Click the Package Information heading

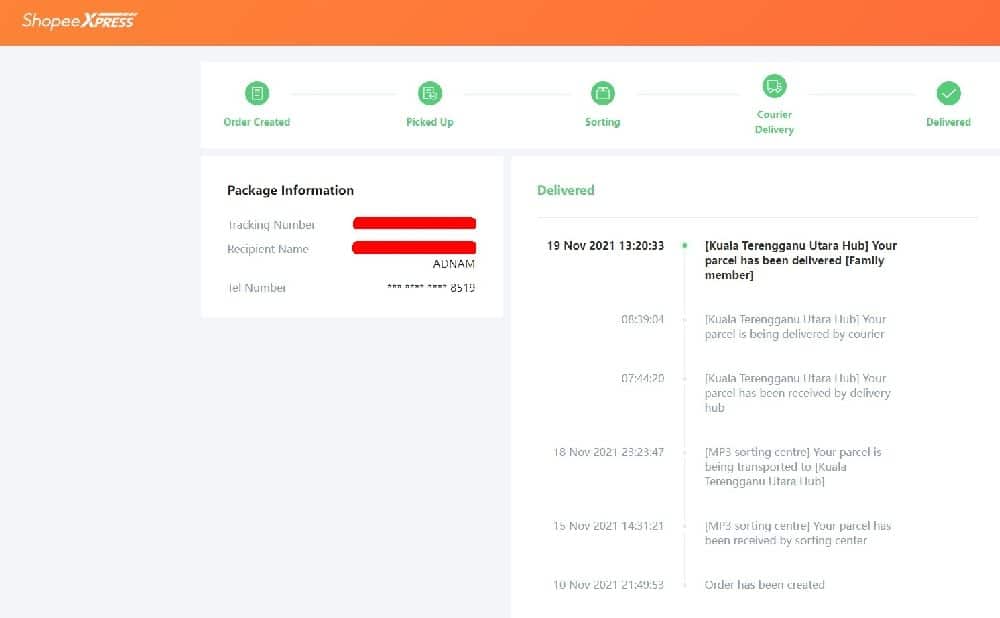290,190
